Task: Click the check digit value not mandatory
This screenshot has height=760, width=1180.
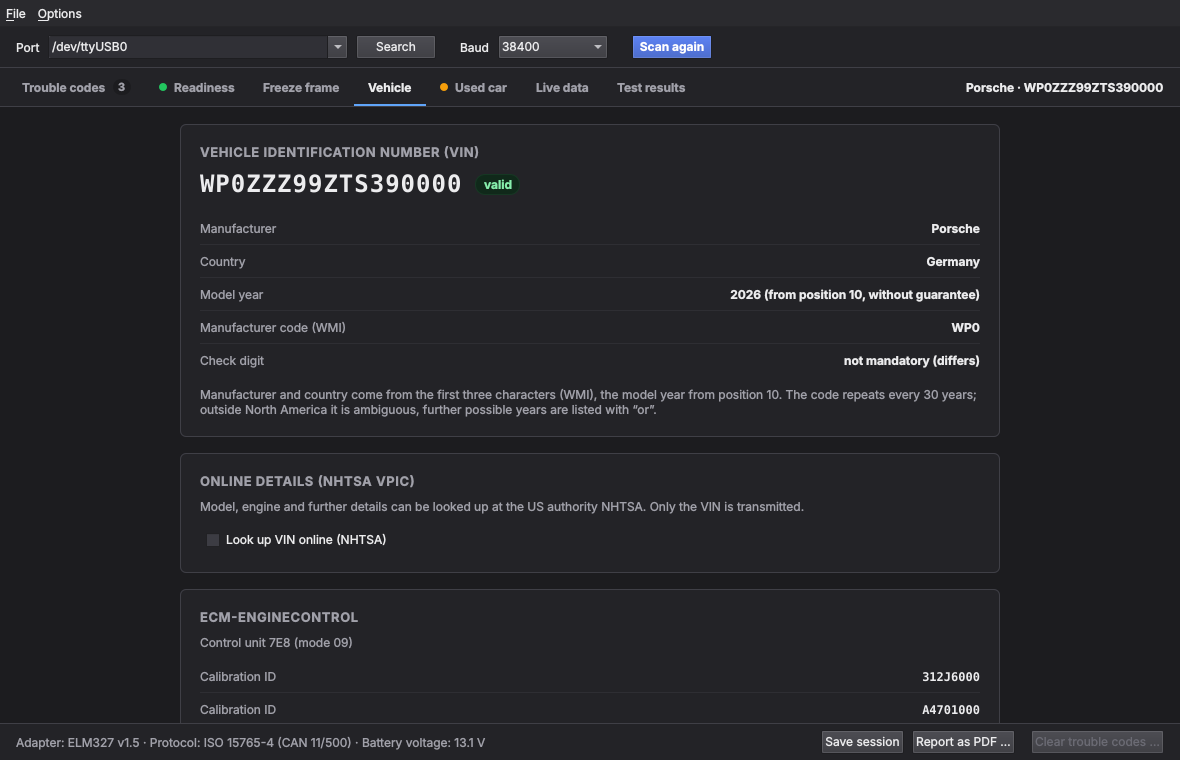Action: (x=911, y=361)
